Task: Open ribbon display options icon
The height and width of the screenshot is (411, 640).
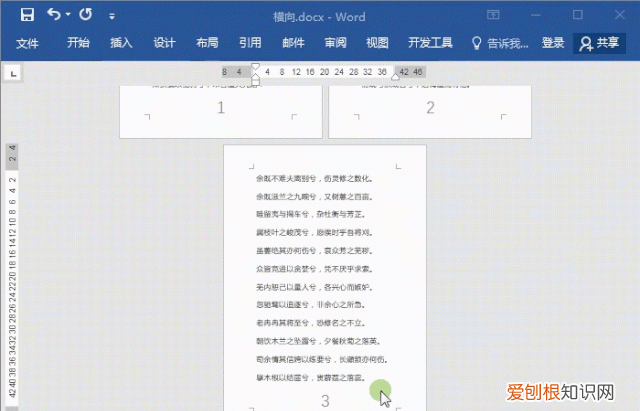Action: coord(493,15)
